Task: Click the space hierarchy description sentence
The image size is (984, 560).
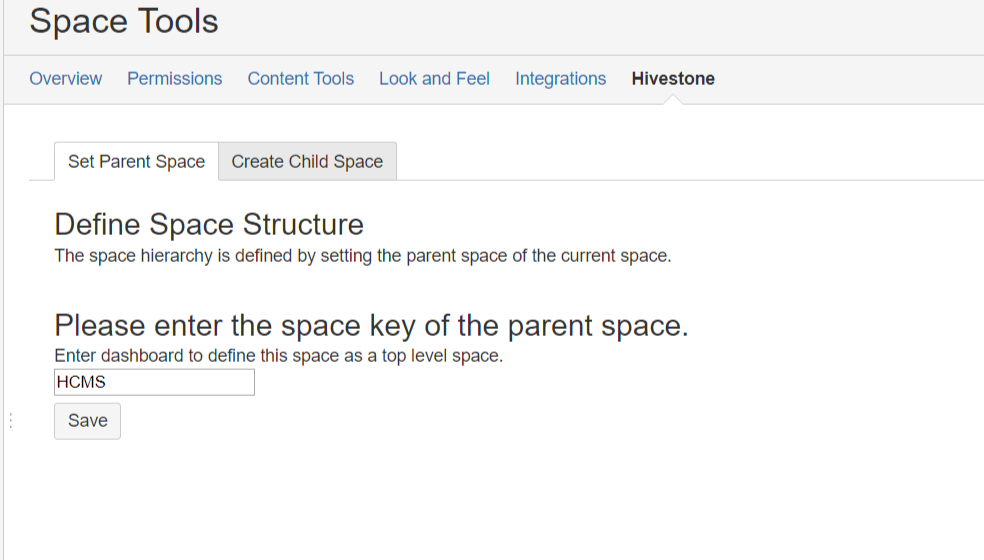Action: (x=362, y=256)
